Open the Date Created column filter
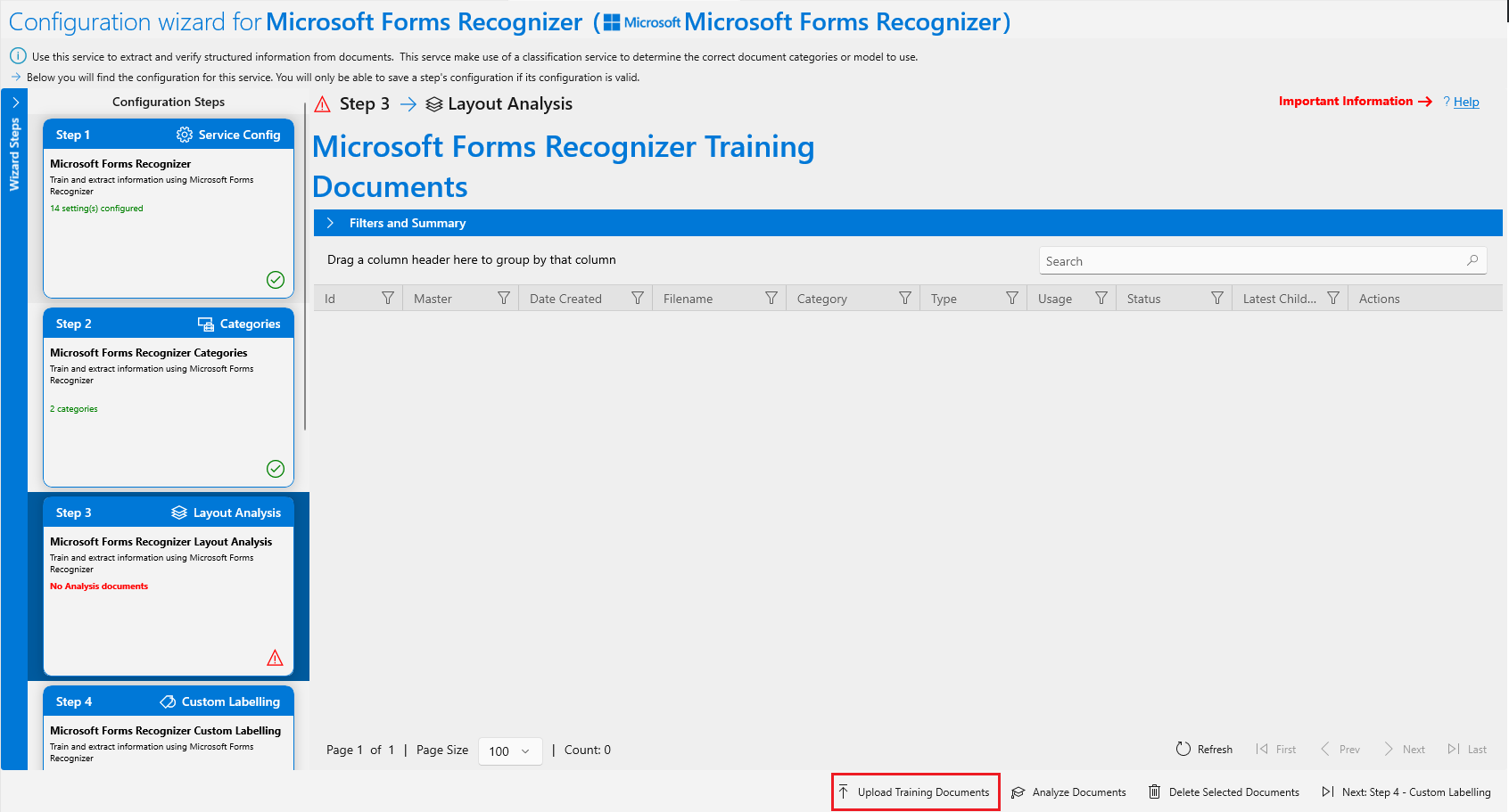 [x=638, y=299]
